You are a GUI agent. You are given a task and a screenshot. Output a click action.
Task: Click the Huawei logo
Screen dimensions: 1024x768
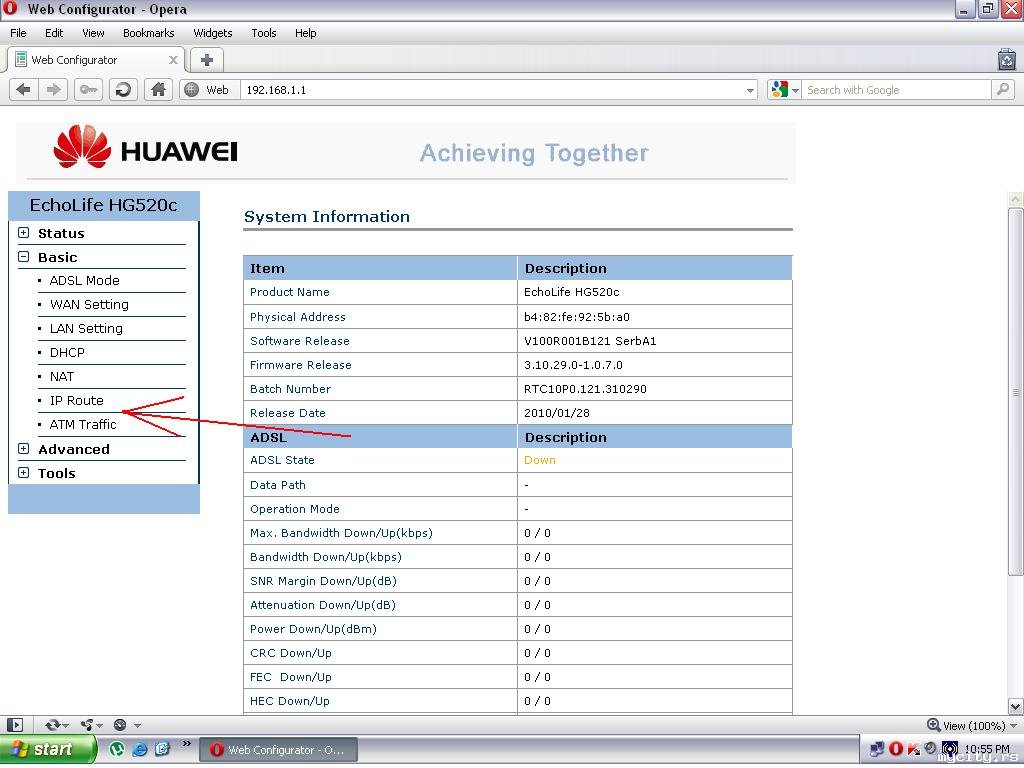(x=145, y=147)
